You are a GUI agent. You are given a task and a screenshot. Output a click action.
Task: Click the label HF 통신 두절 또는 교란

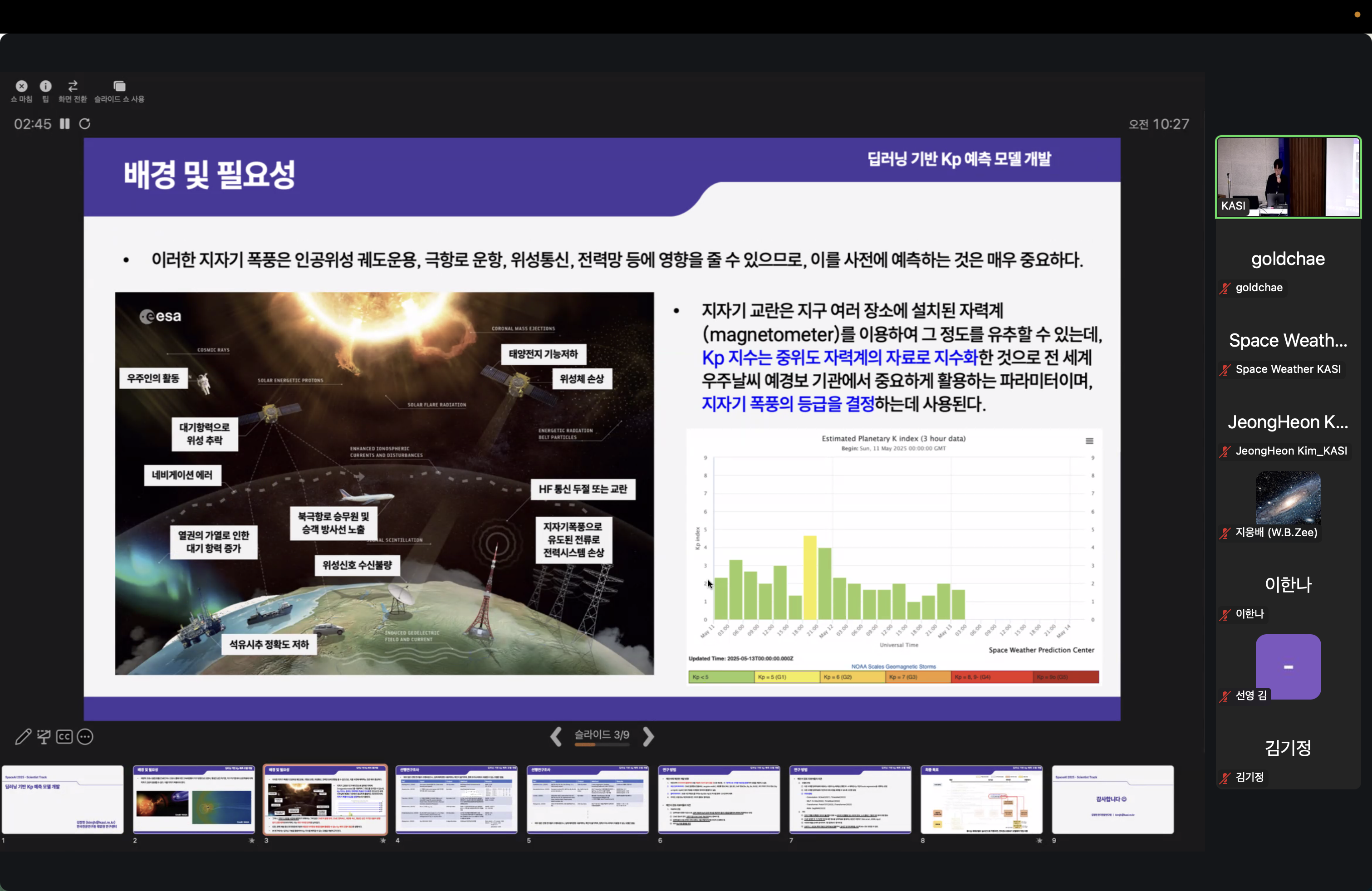pos(583,490)
